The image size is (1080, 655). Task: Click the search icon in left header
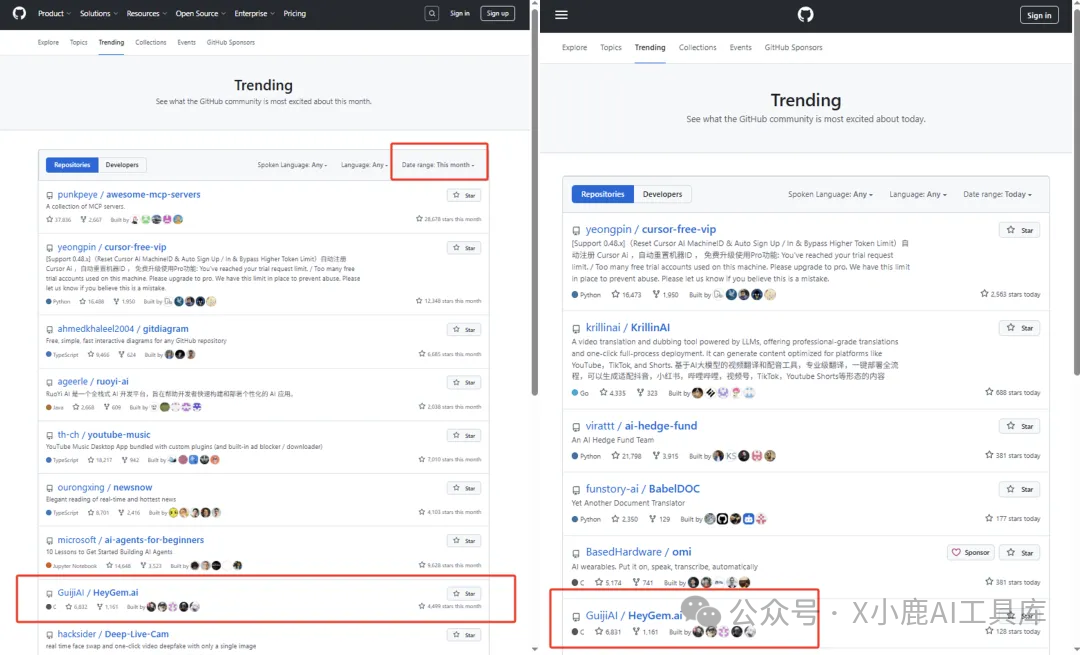coord(432,13)
